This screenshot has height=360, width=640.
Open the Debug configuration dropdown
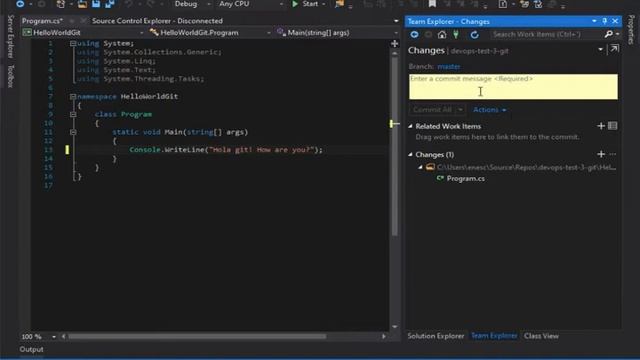pos(192,4)
